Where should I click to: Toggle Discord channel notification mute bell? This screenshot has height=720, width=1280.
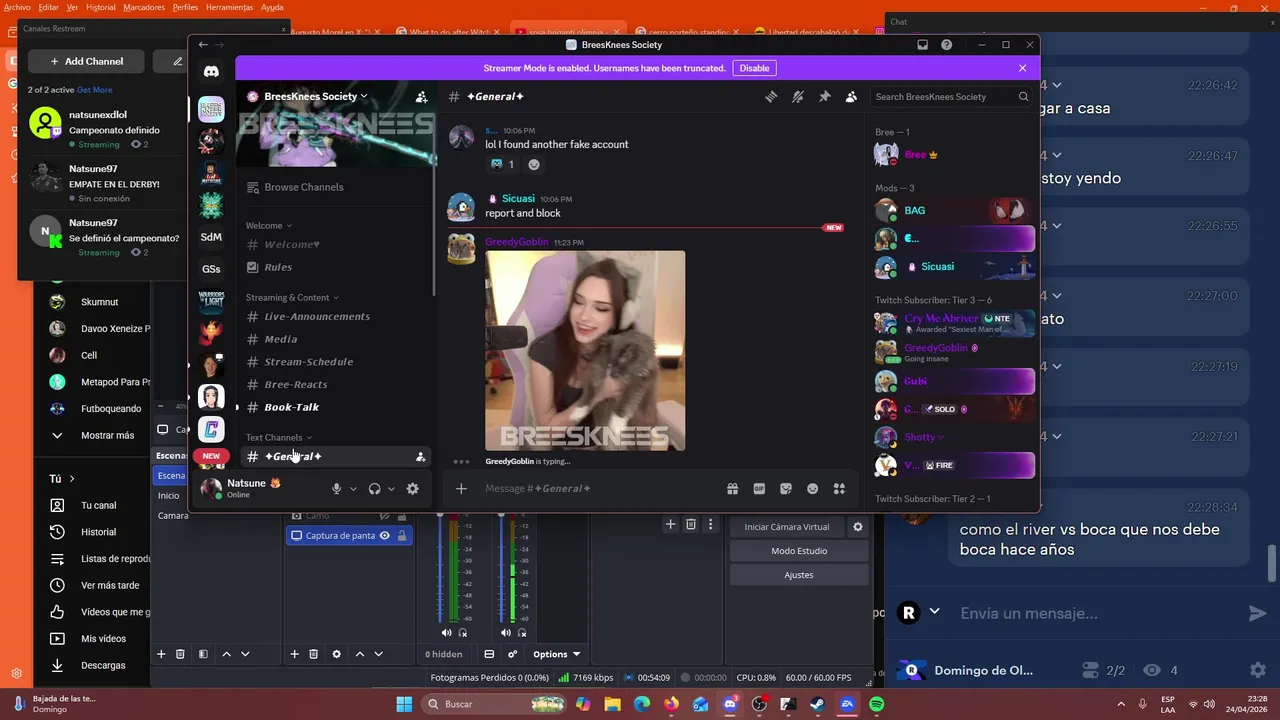tap(797, 97)
